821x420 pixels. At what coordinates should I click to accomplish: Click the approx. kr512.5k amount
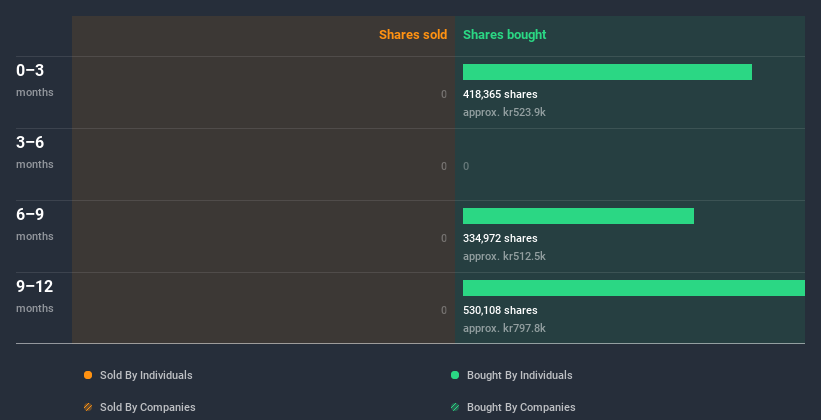[504, 256]
